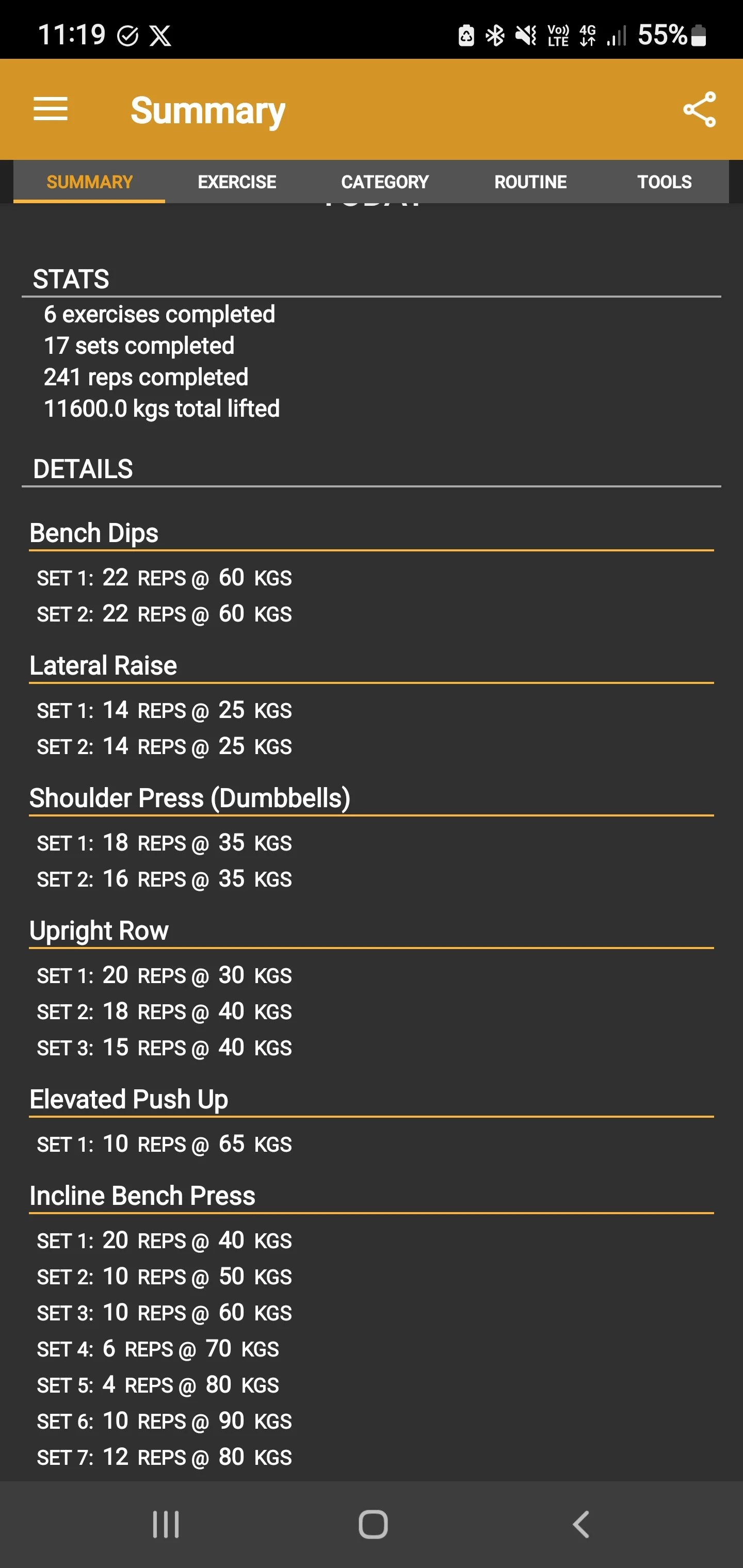Tap the Android home button
The height and width of the screenshot is (1568, 743).
(x=373, y=1524)
